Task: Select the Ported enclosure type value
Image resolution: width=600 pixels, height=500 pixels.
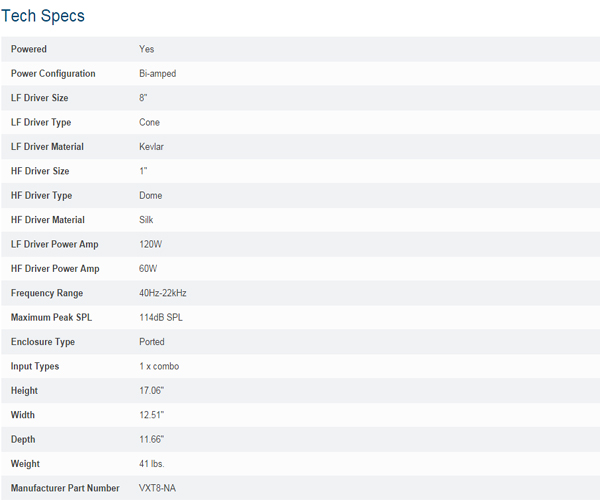Action: click(152, 342)
